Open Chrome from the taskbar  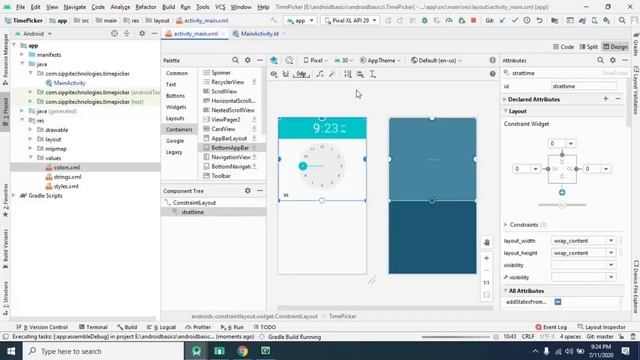click(242, 351)
